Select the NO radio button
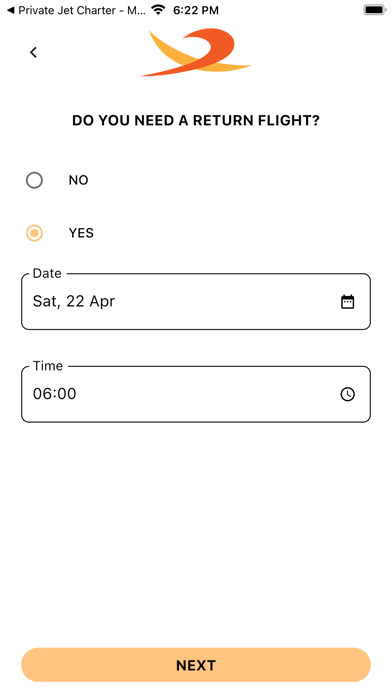The image size is (392, 696). [x=34, y=180]
